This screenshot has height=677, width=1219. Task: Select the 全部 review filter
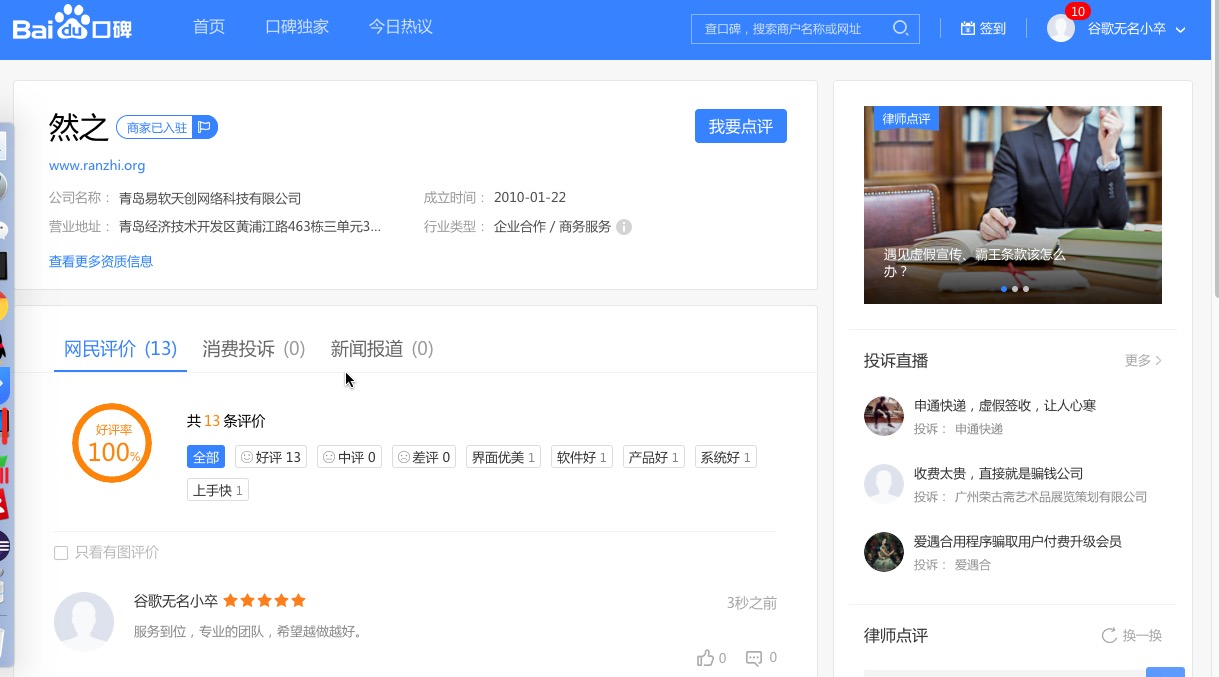pos(206,457)
